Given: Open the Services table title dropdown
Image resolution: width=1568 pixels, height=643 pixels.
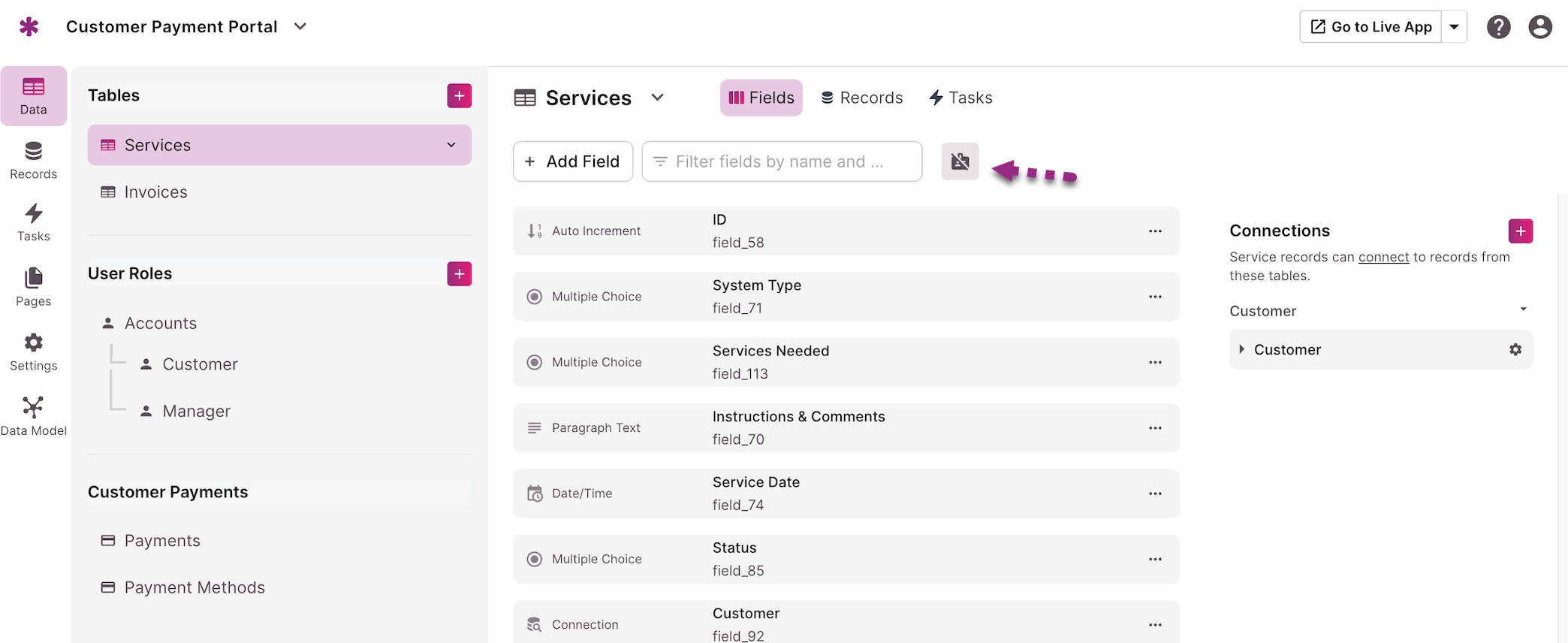Looking at the screenshot, I should point(657,98).
